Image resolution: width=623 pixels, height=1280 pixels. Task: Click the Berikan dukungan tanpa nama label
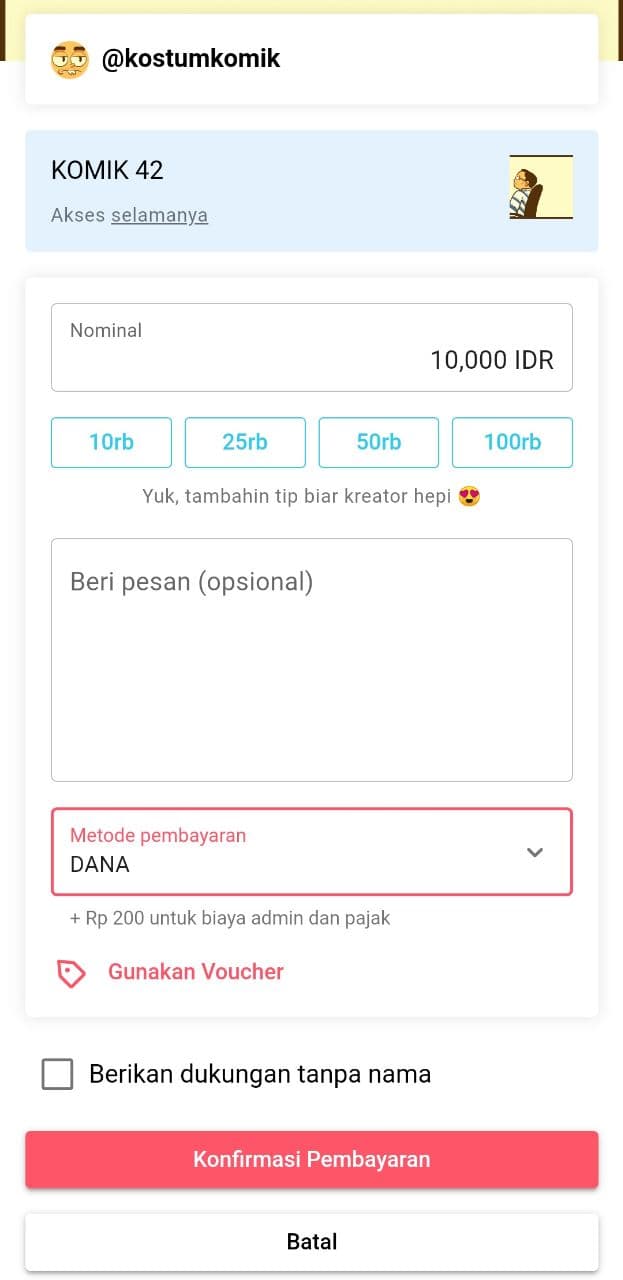[x=260, y=1075]
